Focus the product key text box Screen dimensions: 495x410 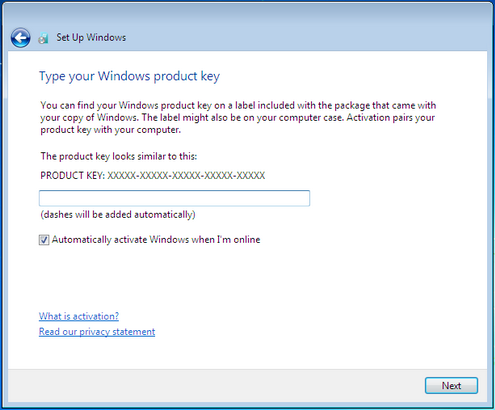174,198
